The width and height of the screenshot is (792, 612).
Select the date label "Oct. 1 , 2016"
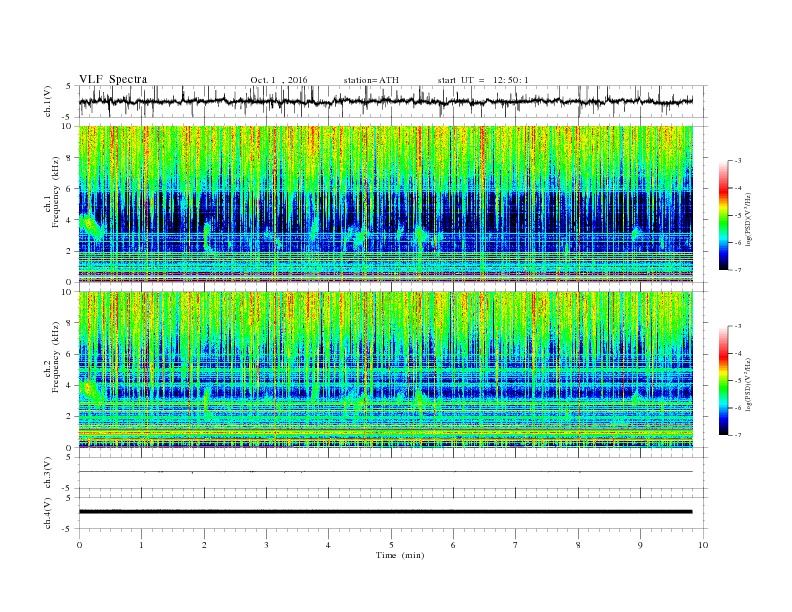click(278, 80)
